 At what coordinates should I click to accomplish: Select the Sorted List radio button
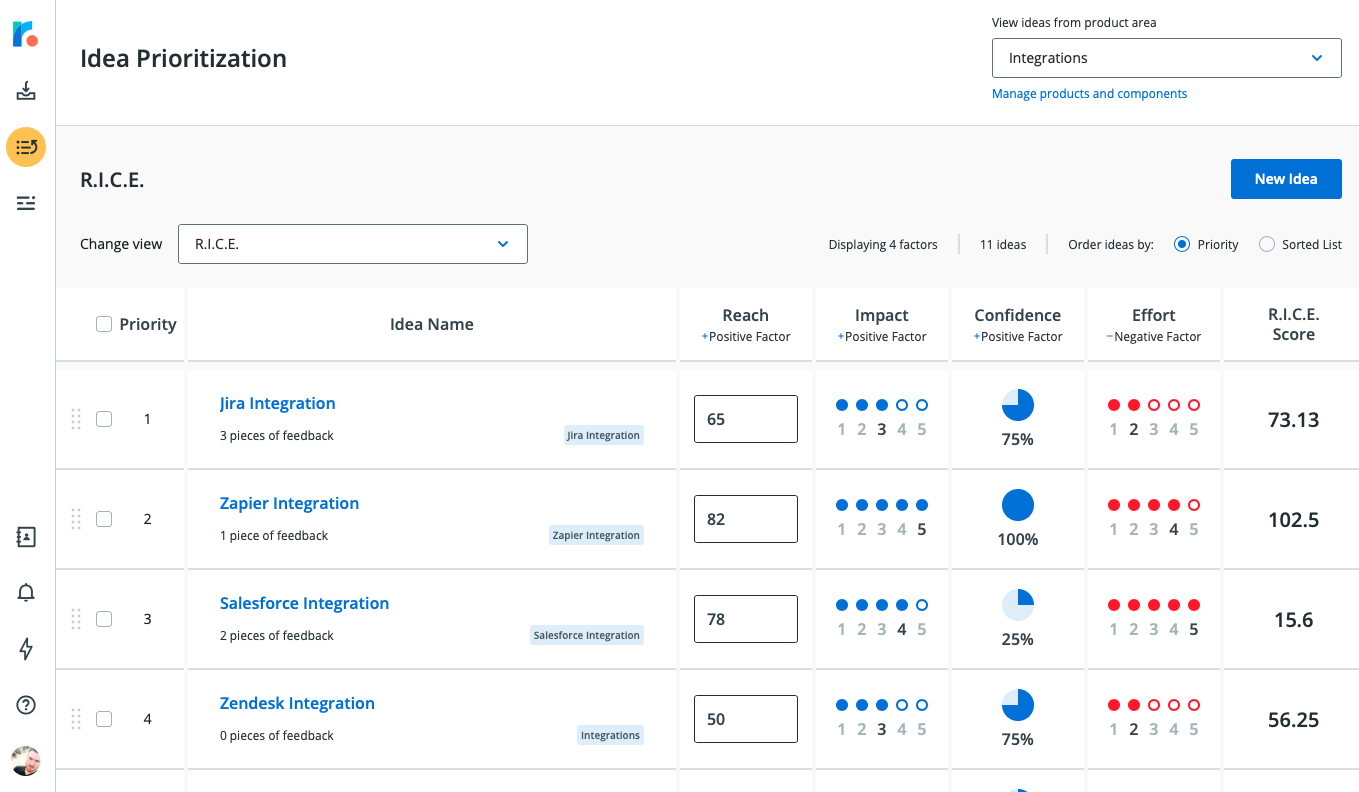[x=1267, y=244]
